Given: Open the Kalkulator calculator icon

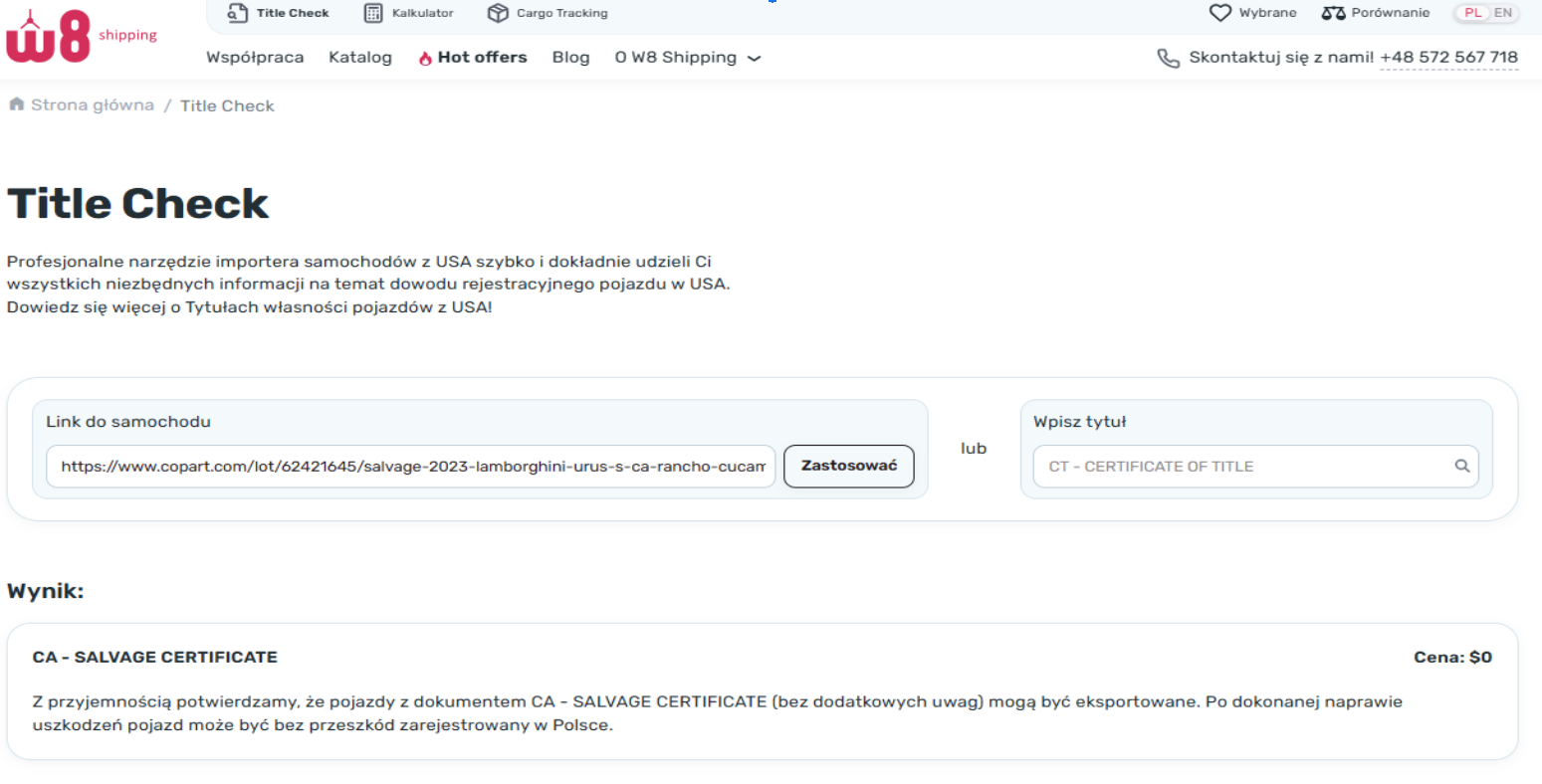Looking at the screenshot, I should tap(373, 13).
